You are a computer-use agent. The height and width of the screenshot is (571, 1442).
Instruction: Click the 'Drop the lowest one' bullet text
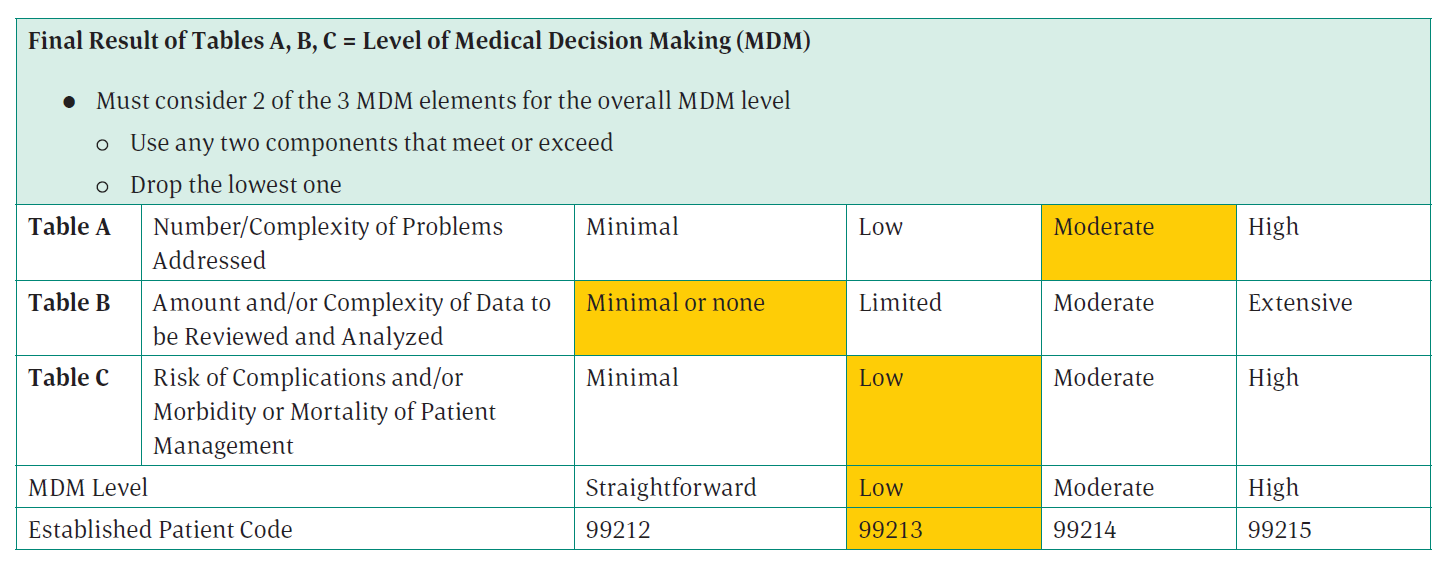pyautogui.click(x=236, y=185)
